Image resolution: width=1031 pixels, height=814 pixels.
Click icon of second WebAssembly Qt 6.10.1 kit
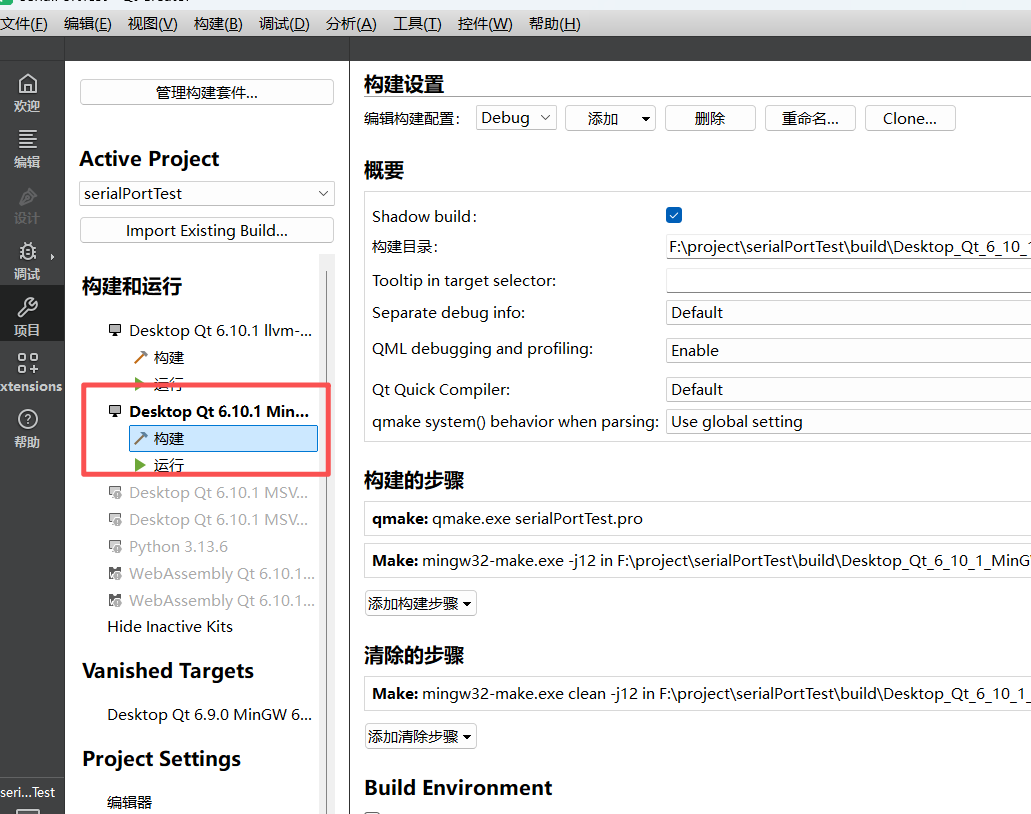(x=115, y=600)
